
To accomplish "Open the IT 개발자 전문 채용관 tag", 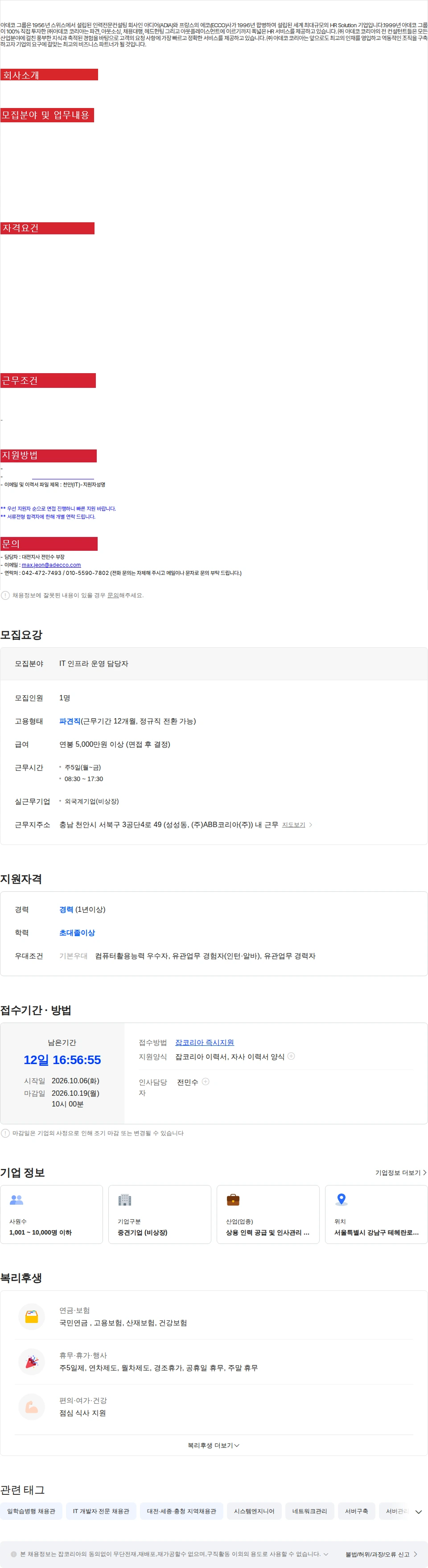I will click(101, 1511).
